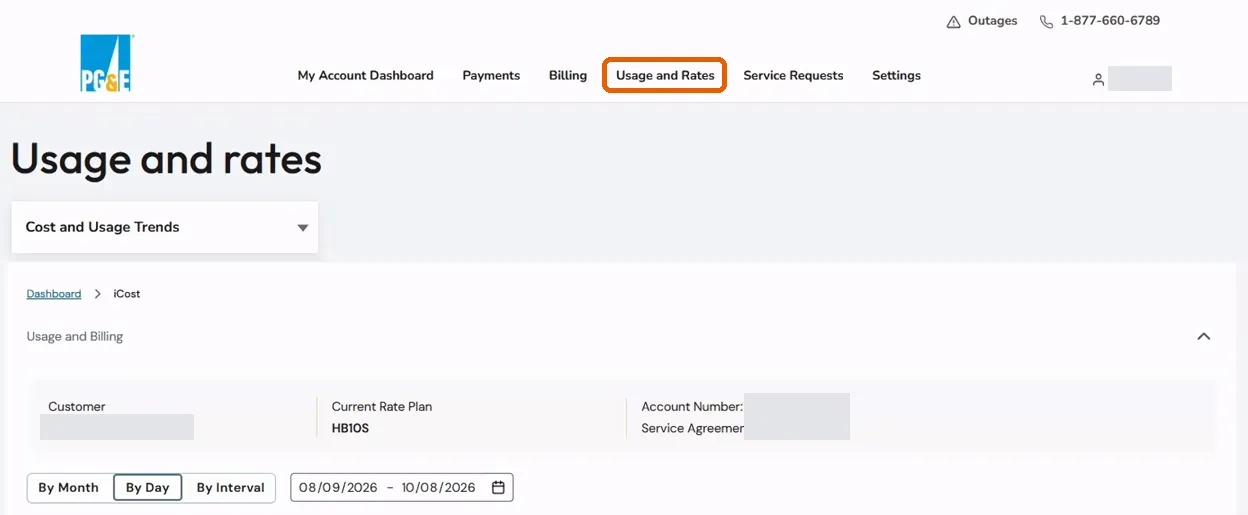
Task: Click the phone handset icon
Action: 1046,22
